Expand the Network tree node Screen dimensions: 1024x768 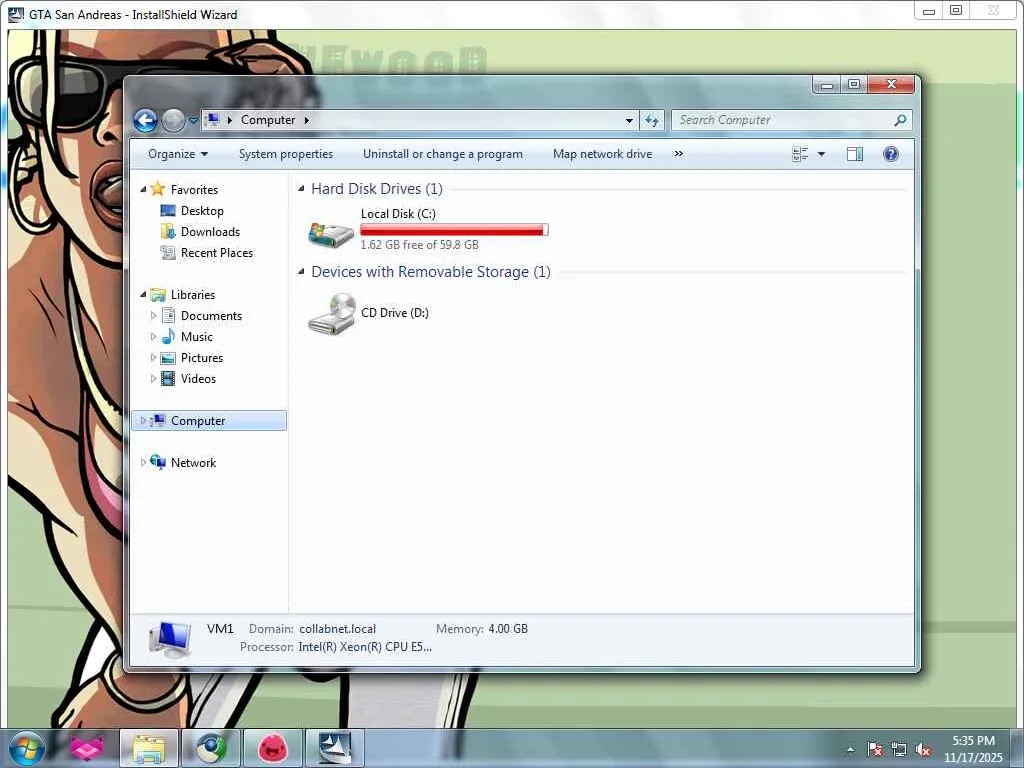click(x=143, y=462)
